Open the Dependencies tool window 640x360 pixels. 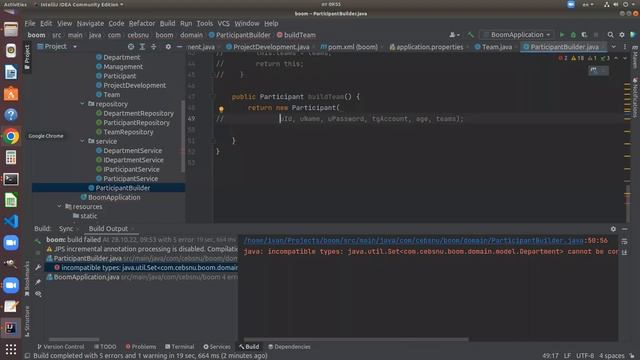click(x=289, y=347)
